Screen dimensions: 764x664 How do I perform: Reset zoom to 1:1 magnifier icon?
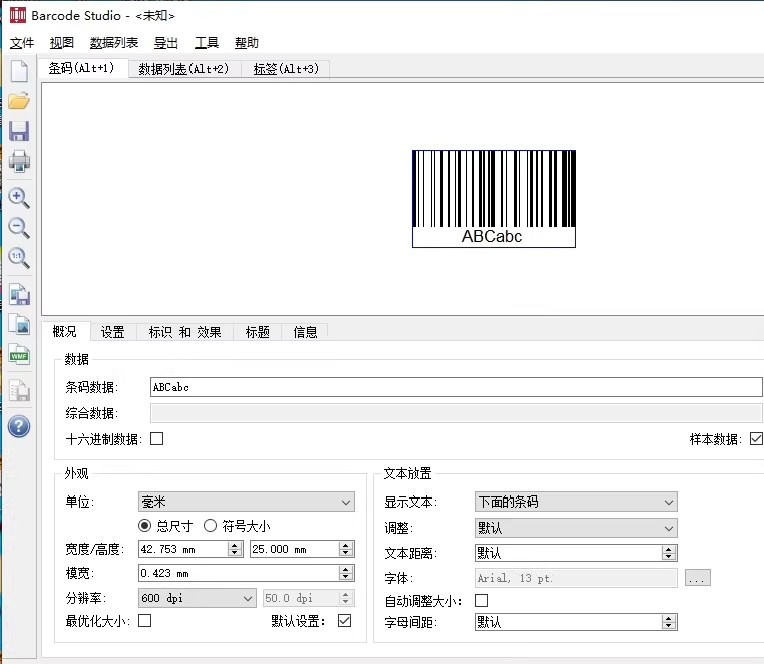(19, 257)
